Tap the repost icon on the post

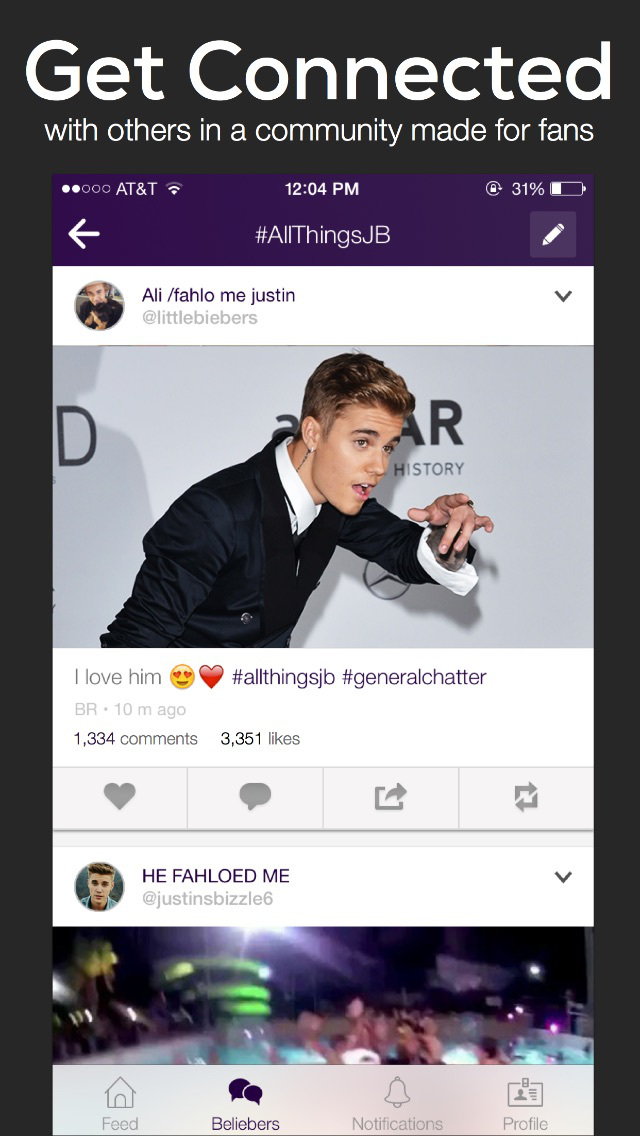pyautogui.click(x=526, y=797)
